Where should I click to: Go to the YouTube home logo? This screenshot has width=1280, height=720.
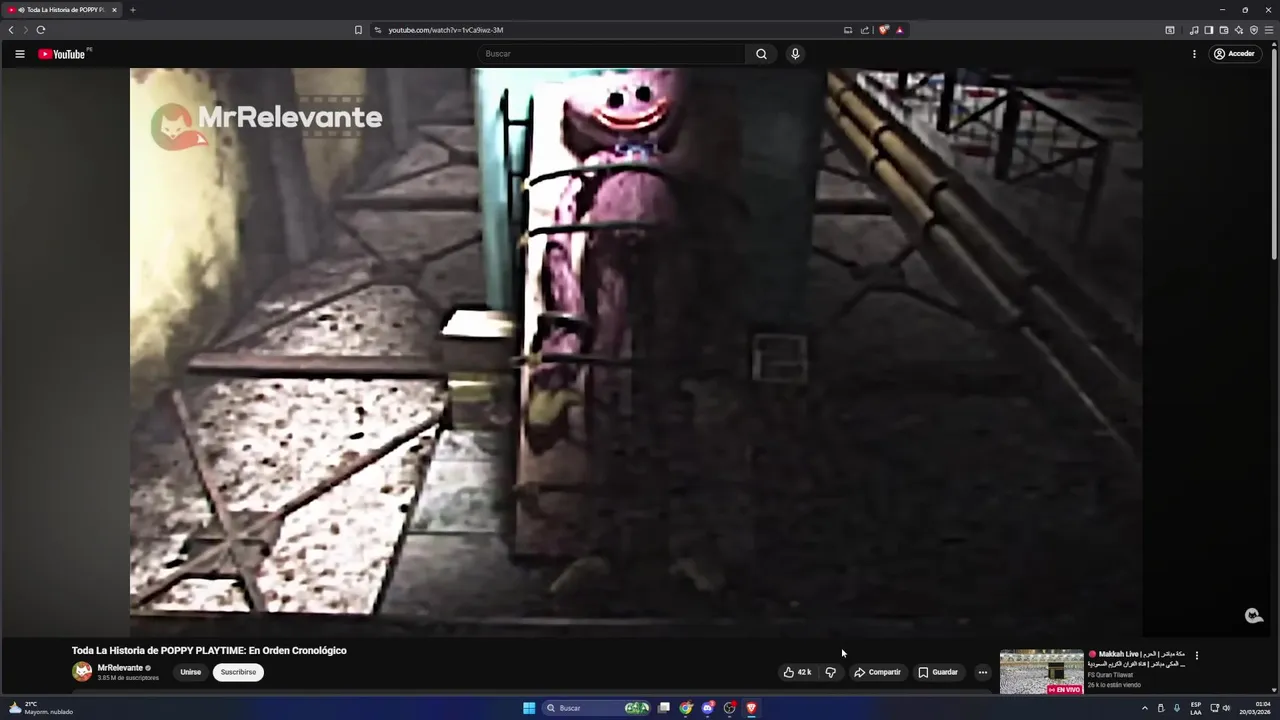click(61, 54)
